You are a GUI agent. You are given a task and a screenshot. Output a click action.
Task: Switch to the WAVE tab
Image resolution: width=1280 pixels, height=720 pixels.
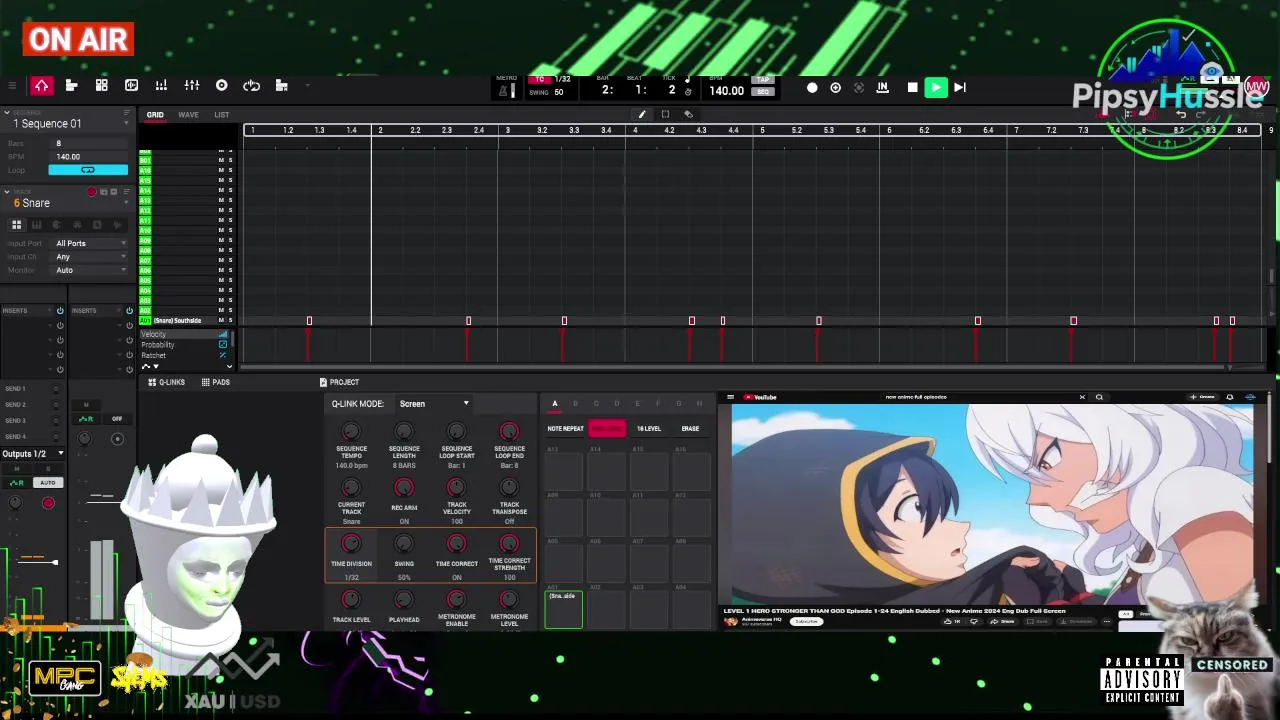pos(188,115)
